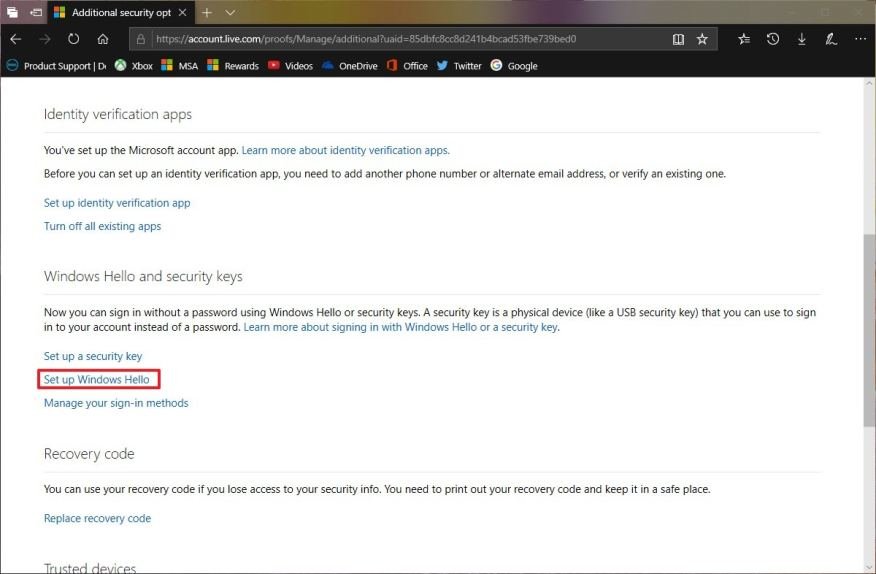The image size is (876, 574).
Task: Refresh the page with reload icon
Action: click(73, 39)
